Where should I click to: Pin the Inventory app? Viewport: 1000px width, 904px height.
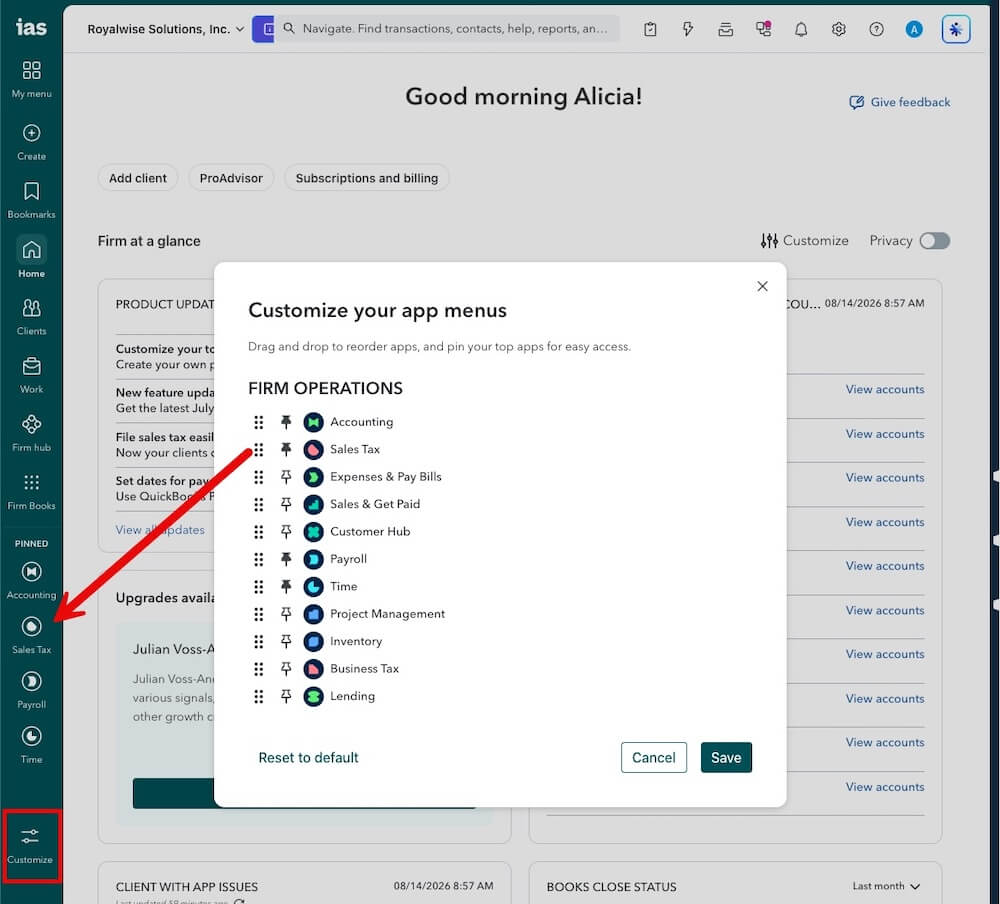coord(286,642)
